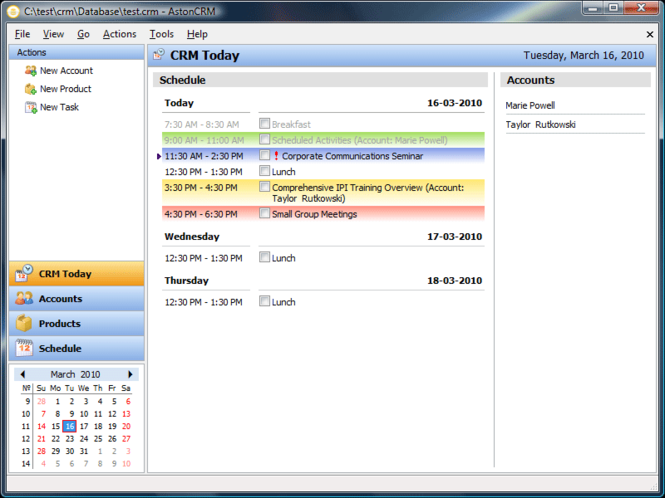This screenshot has height=498, width=665.
Task: Click the CRM Today header icon
Action: (159, 54)
